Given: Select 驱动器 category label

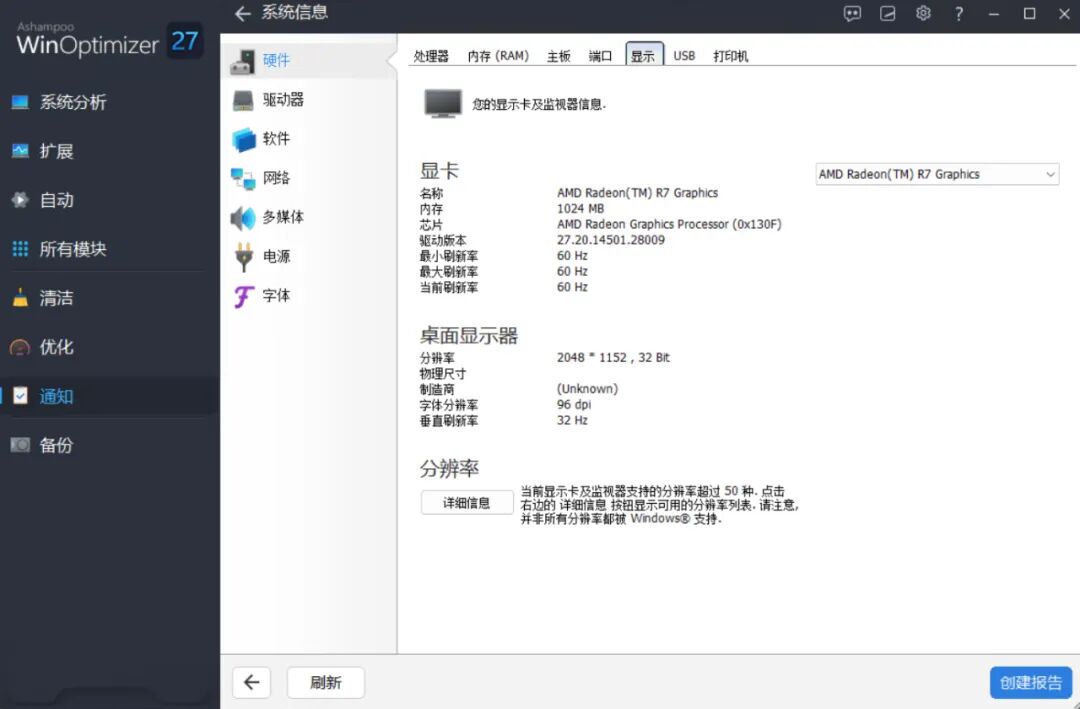Looking at the screenshot, I should point(283,99).
